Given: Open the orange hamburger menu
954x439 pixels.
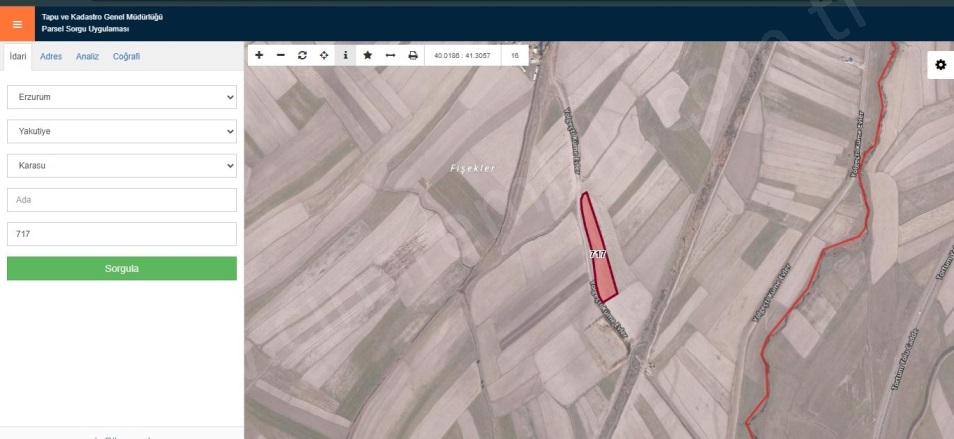Looking at the screenshot, I should pos(17,23).
